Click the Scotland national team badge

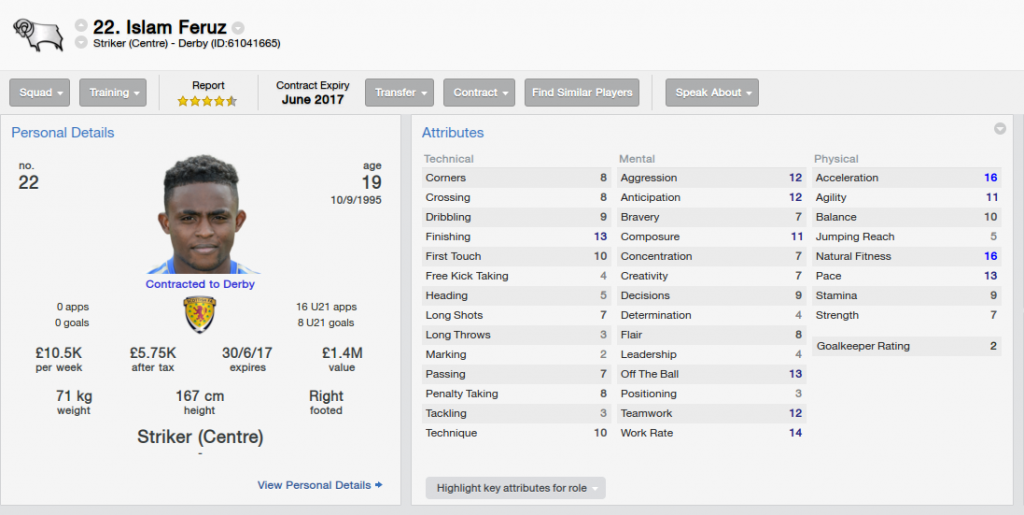point(200,315)
